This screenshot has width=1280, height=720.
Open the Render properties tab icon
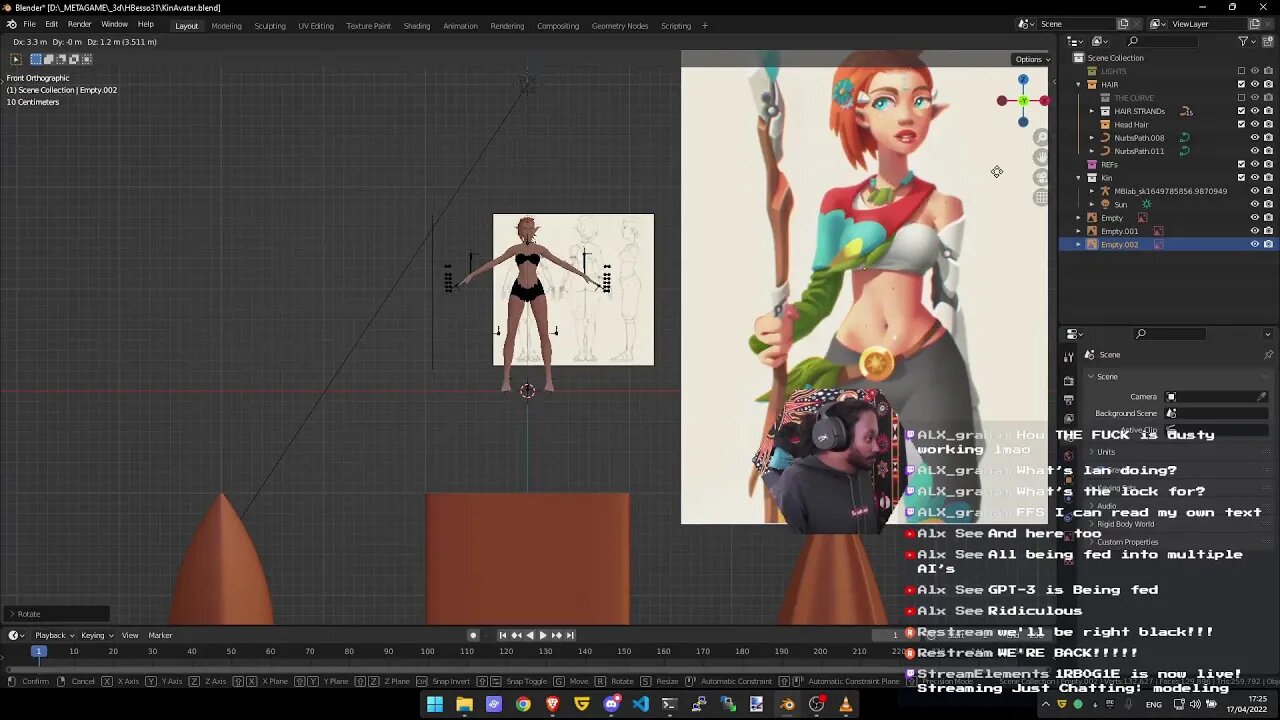click(x=1069, y=380)
